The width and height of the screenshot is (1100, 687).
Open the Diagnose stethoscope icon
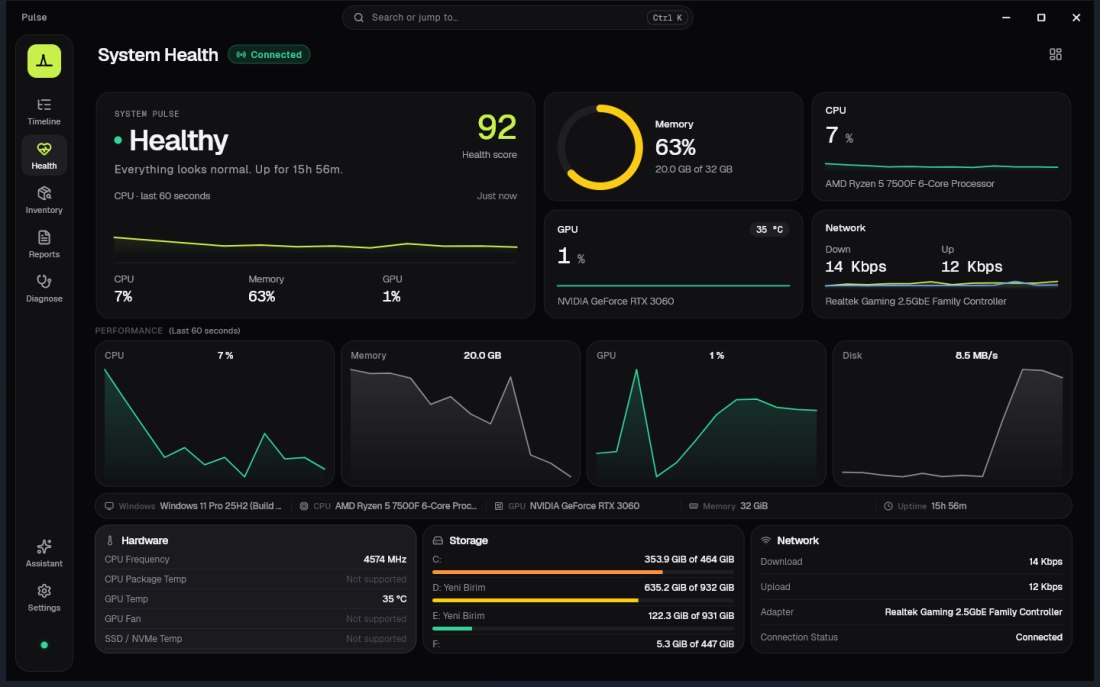click(x=44, y=281)
